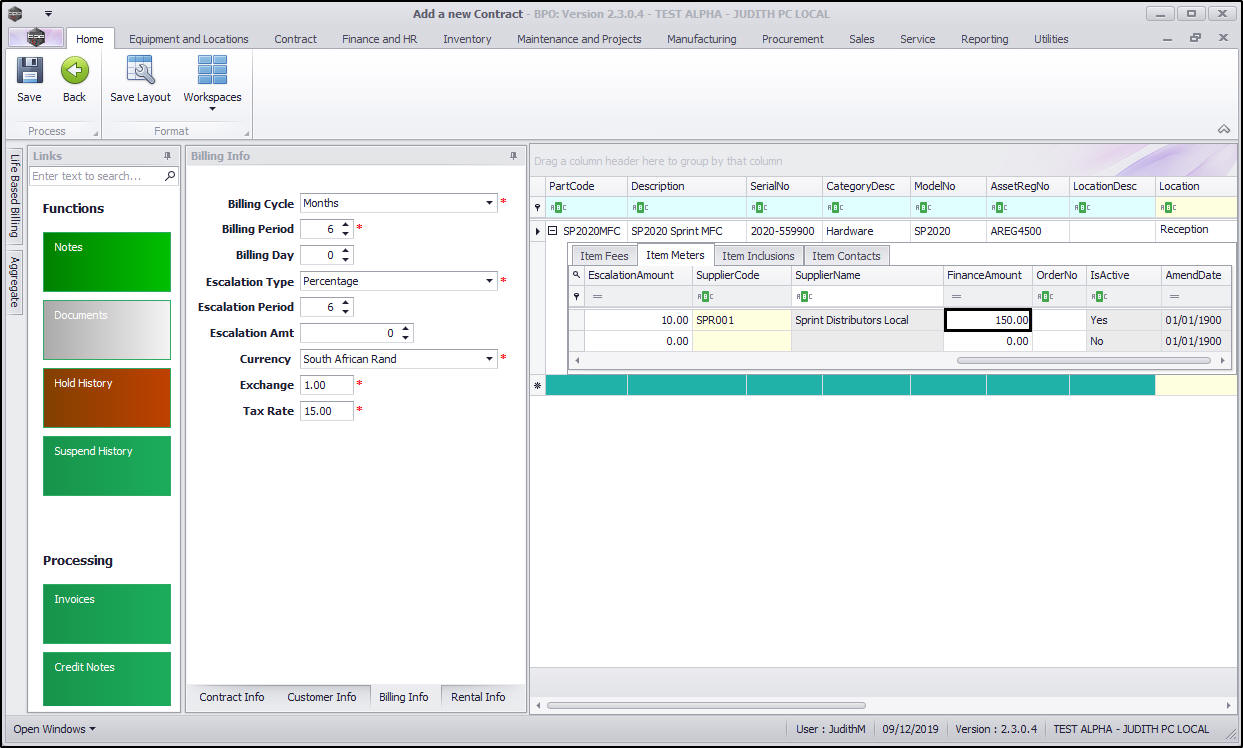Click the Tax Rate input field
1243x748 pixels.
(x=326, y=411)
